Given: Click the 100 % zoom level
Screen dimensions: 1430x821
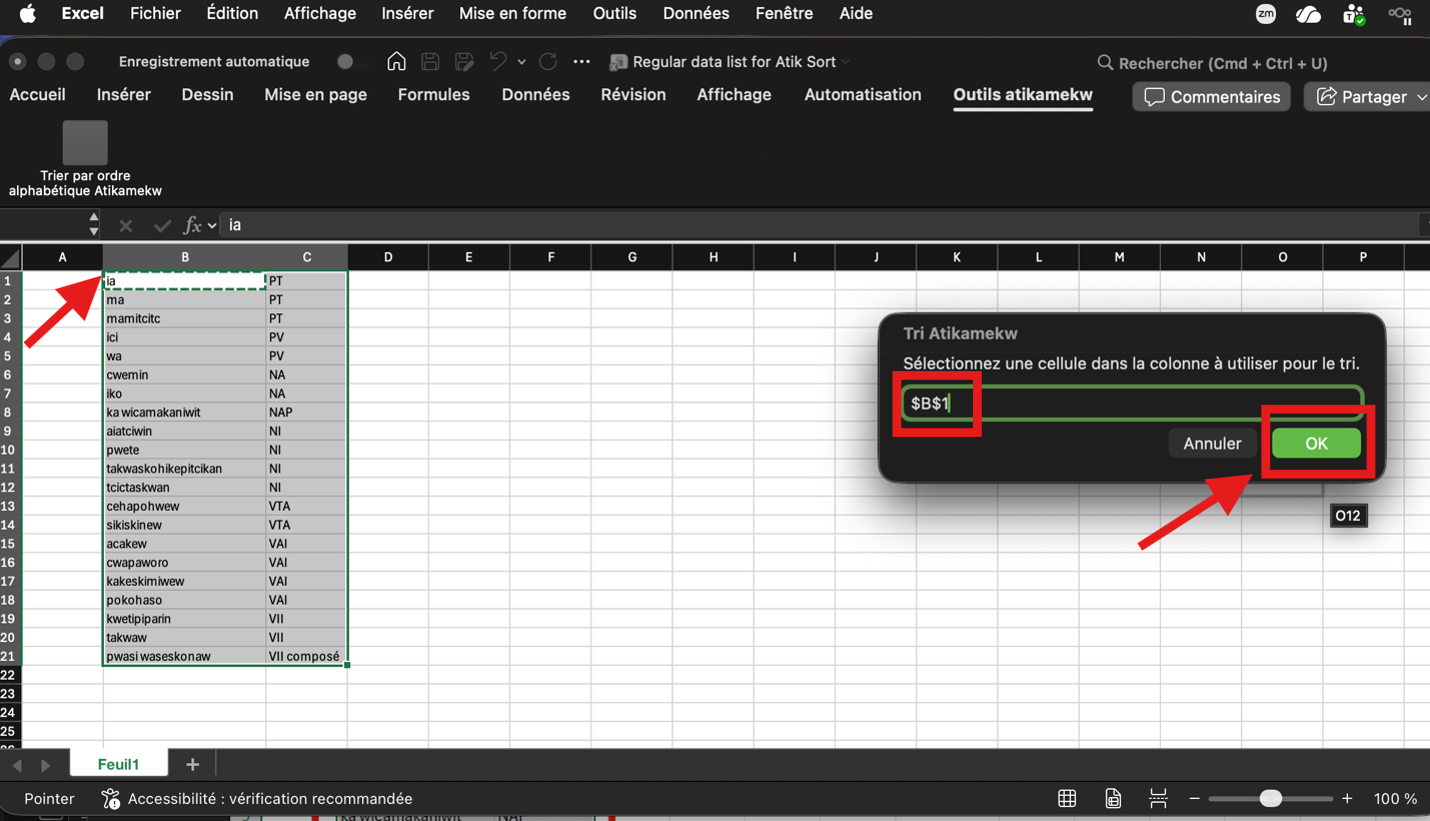Looking at the screenshot, I should [1395, 799].
